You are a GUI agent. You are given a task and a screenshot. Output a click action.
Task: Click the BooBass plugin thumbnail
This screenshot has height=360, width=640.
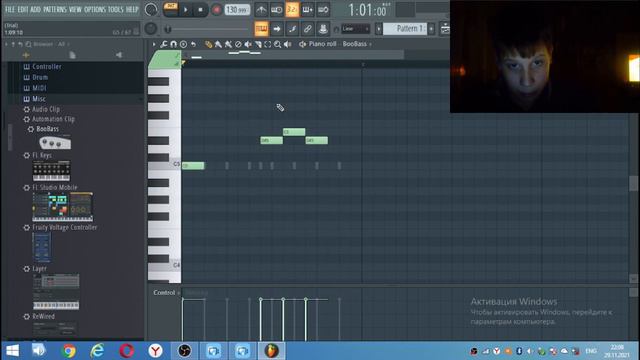[x=55, y=142]
